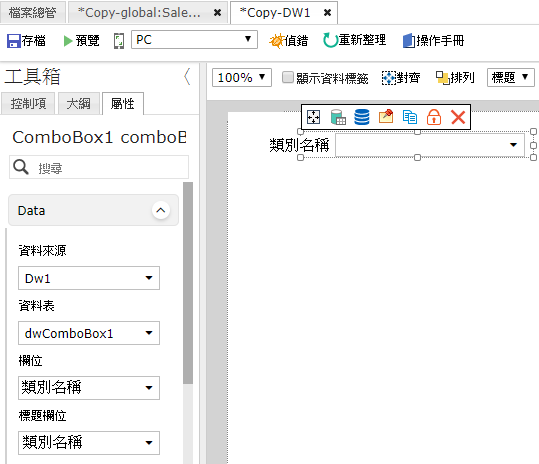The height and width of the screenshot is (464, 539).
Task: Click the 對齊 align button
Action: click(x=401, y=78)
